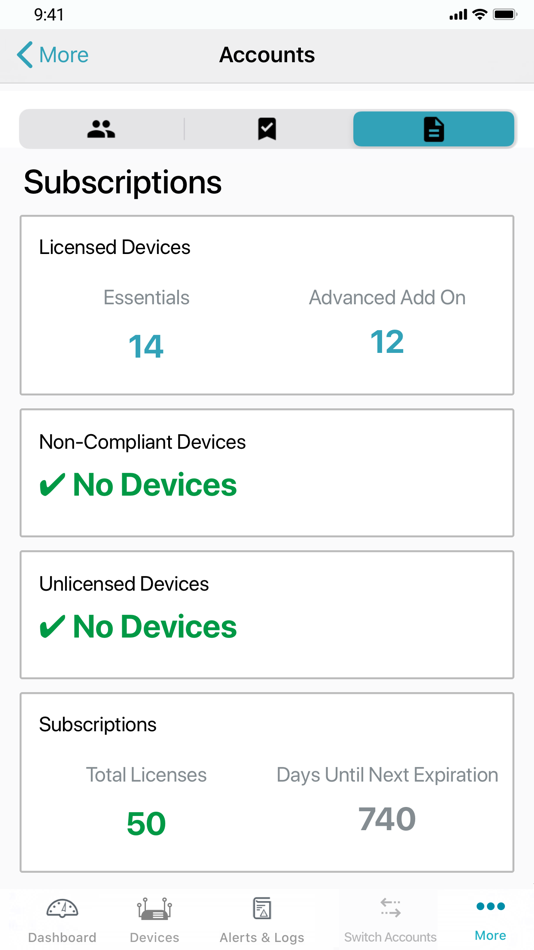Select the bookmark checkmark segment

click(x=267, y=129)
